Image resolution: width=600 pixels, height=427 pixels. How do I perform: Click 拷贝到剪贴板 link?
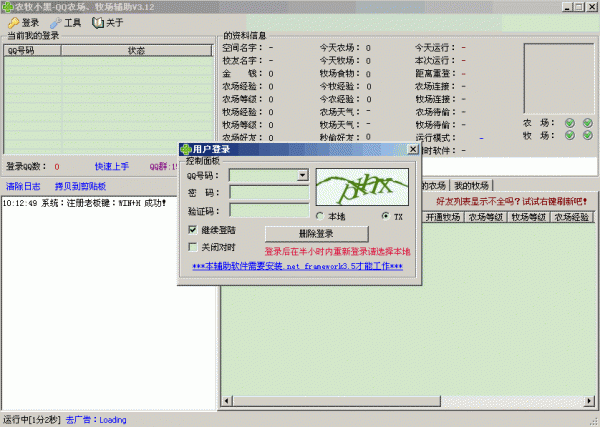tap(80, 187)
